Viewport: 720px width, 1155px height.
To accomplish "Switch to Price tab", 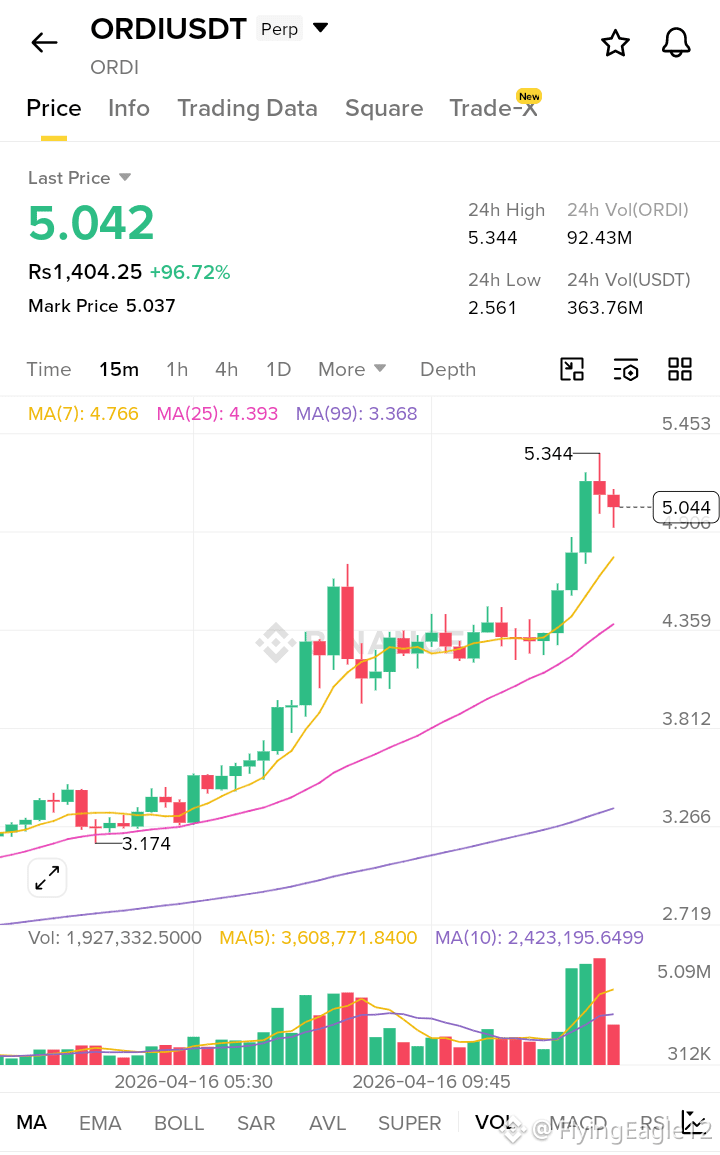I will 54,108.
